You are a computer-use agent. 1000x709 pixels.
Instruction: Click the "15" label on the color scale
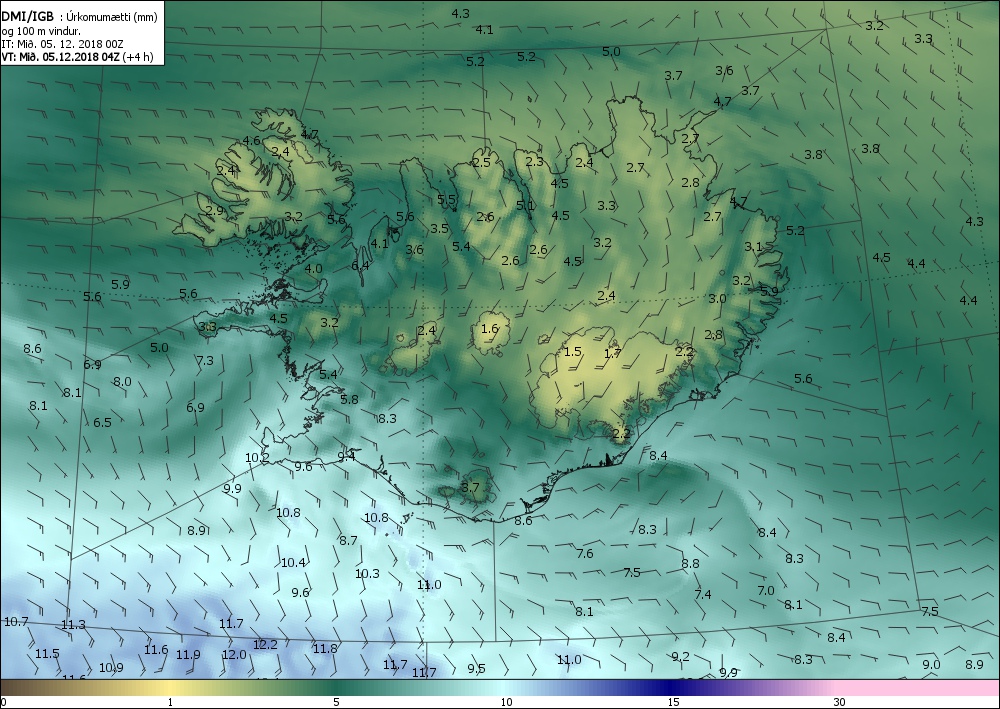673,703
